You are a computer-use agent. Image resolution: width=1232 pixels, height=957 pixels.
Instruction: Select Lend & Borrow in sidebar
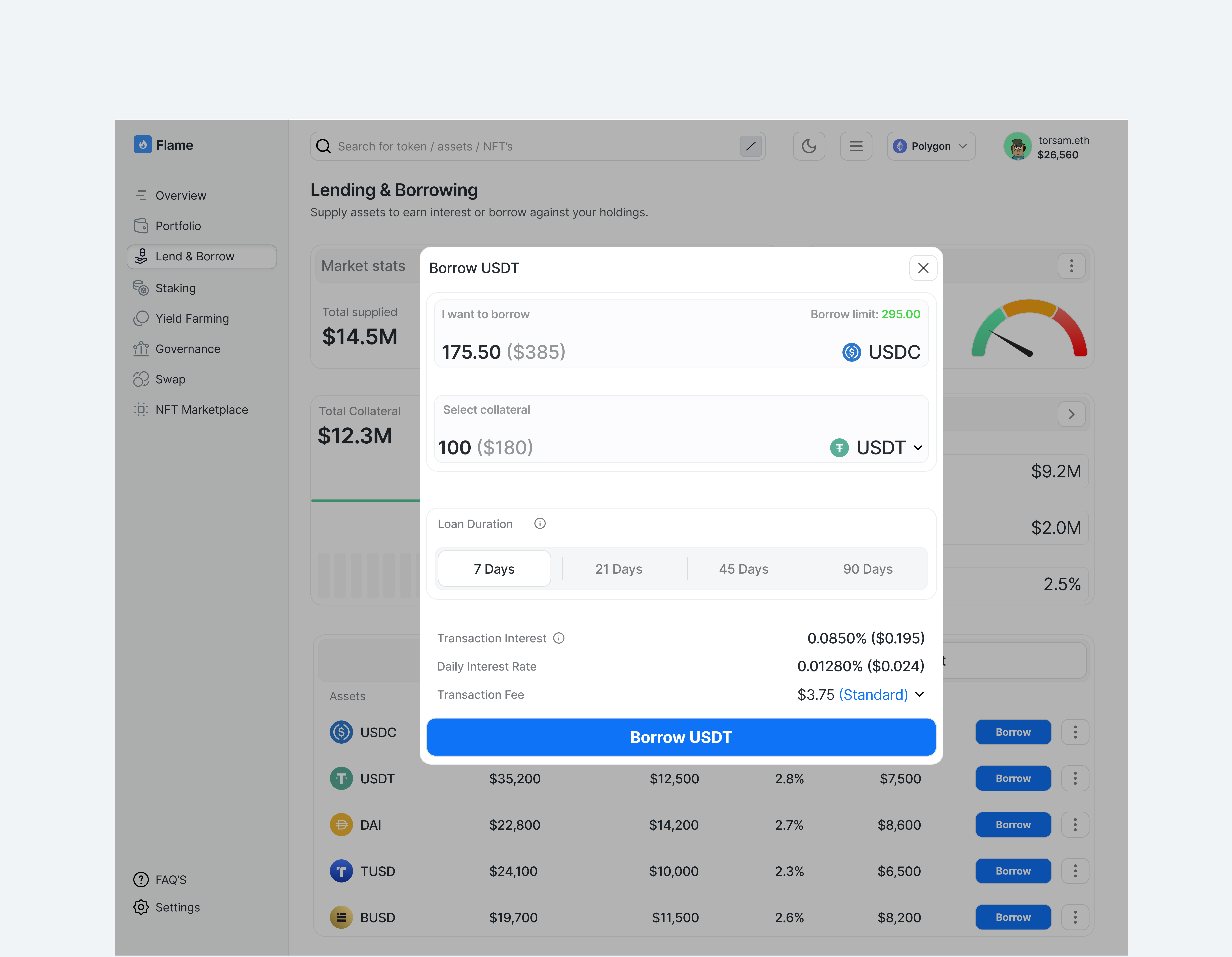[x=202, y=257]
